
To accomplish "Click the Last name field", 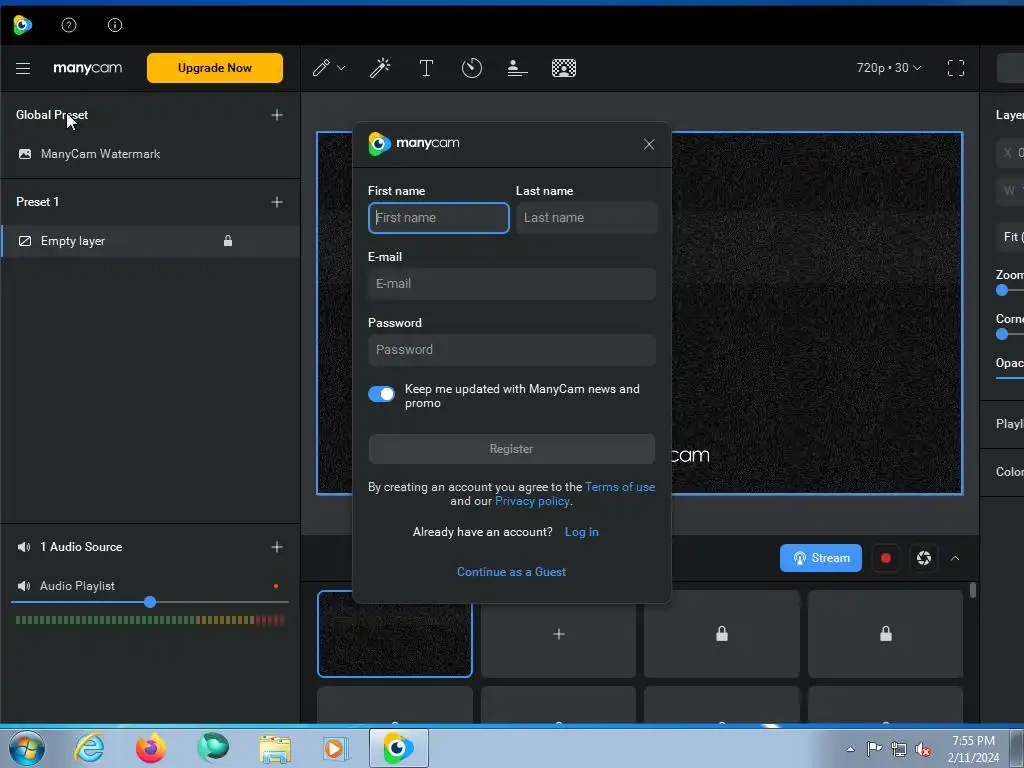I will 586,218.
